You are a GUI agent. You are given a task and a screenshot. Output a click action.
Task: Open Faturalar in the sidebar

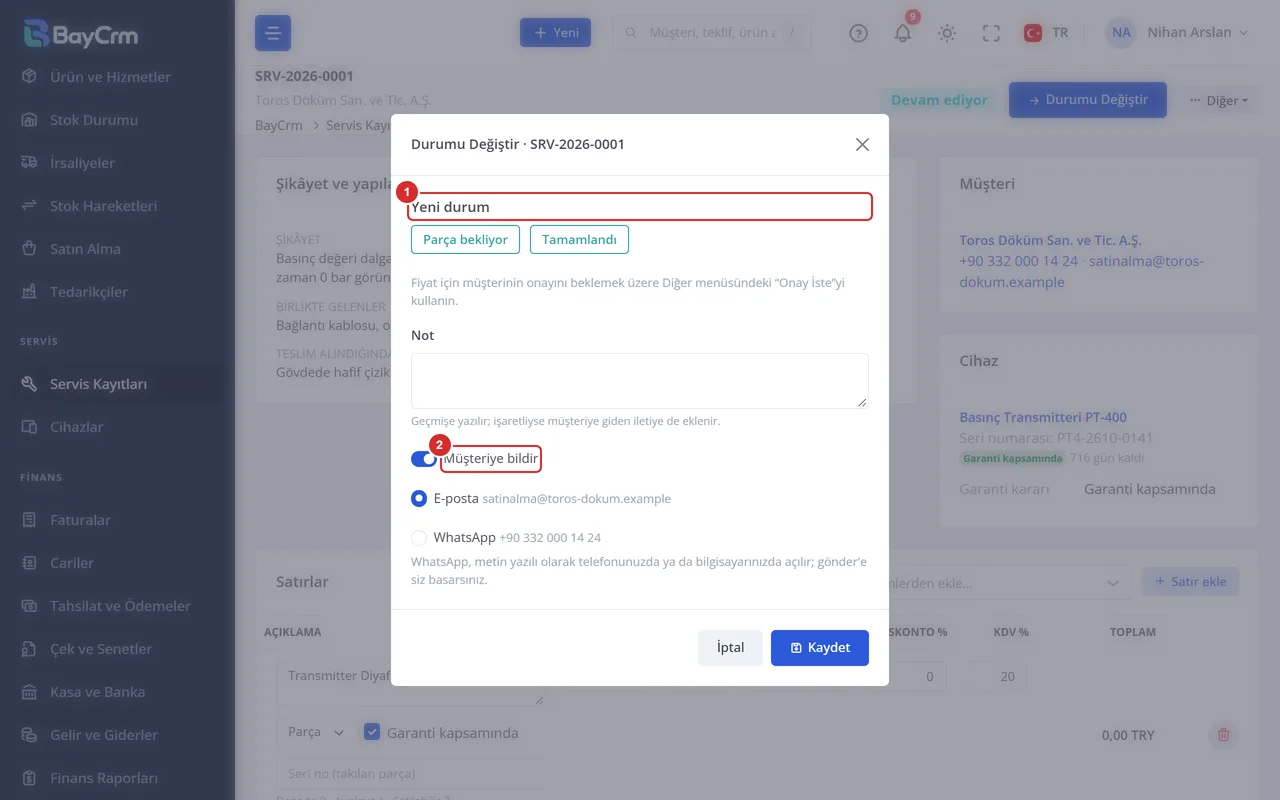click(80, 520)
